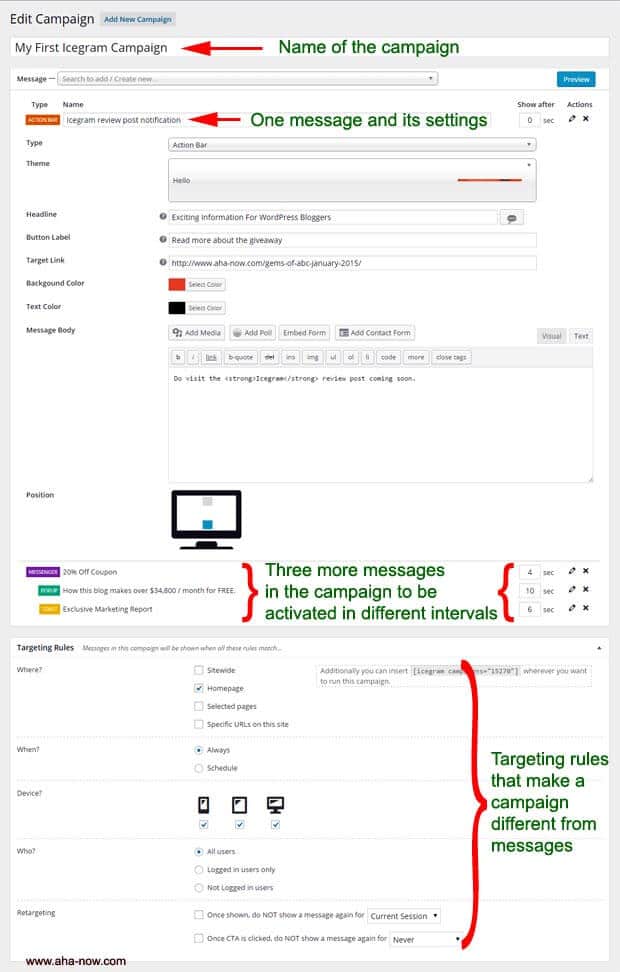Open the message Type dropdown
The height and width of the screenshot is (972, 620).
point(352,144)
